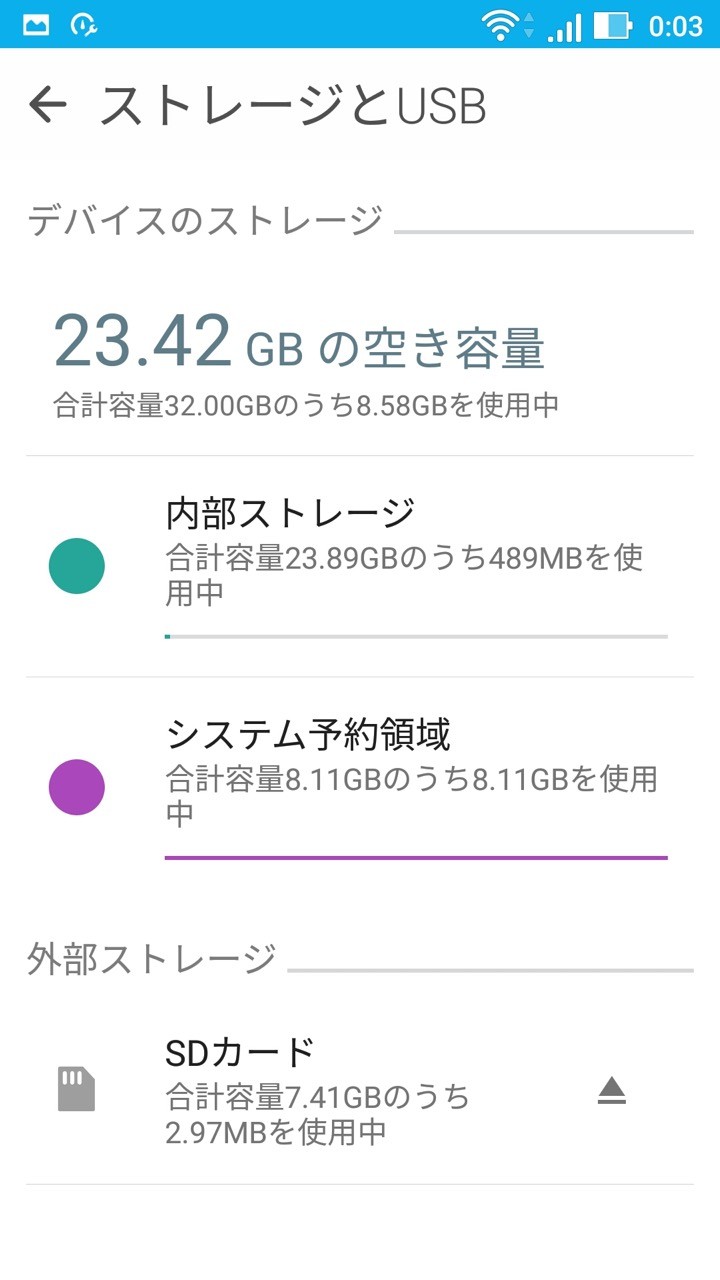Screen dimensions: 720x1280
Task: Tap the SD card icon
Action: [76, 1089]
